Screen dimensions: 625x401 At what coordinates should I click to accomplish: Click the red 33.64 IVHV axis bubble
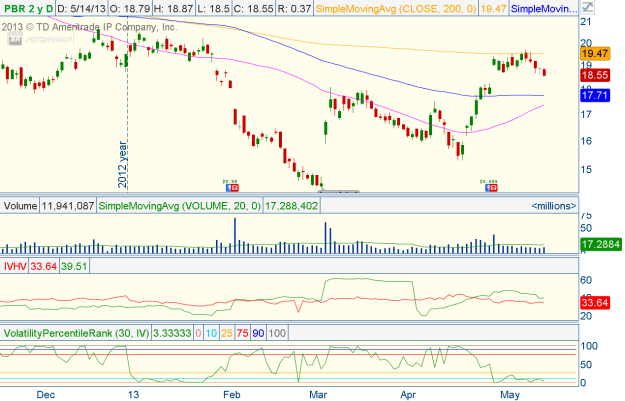pos(595,303)
